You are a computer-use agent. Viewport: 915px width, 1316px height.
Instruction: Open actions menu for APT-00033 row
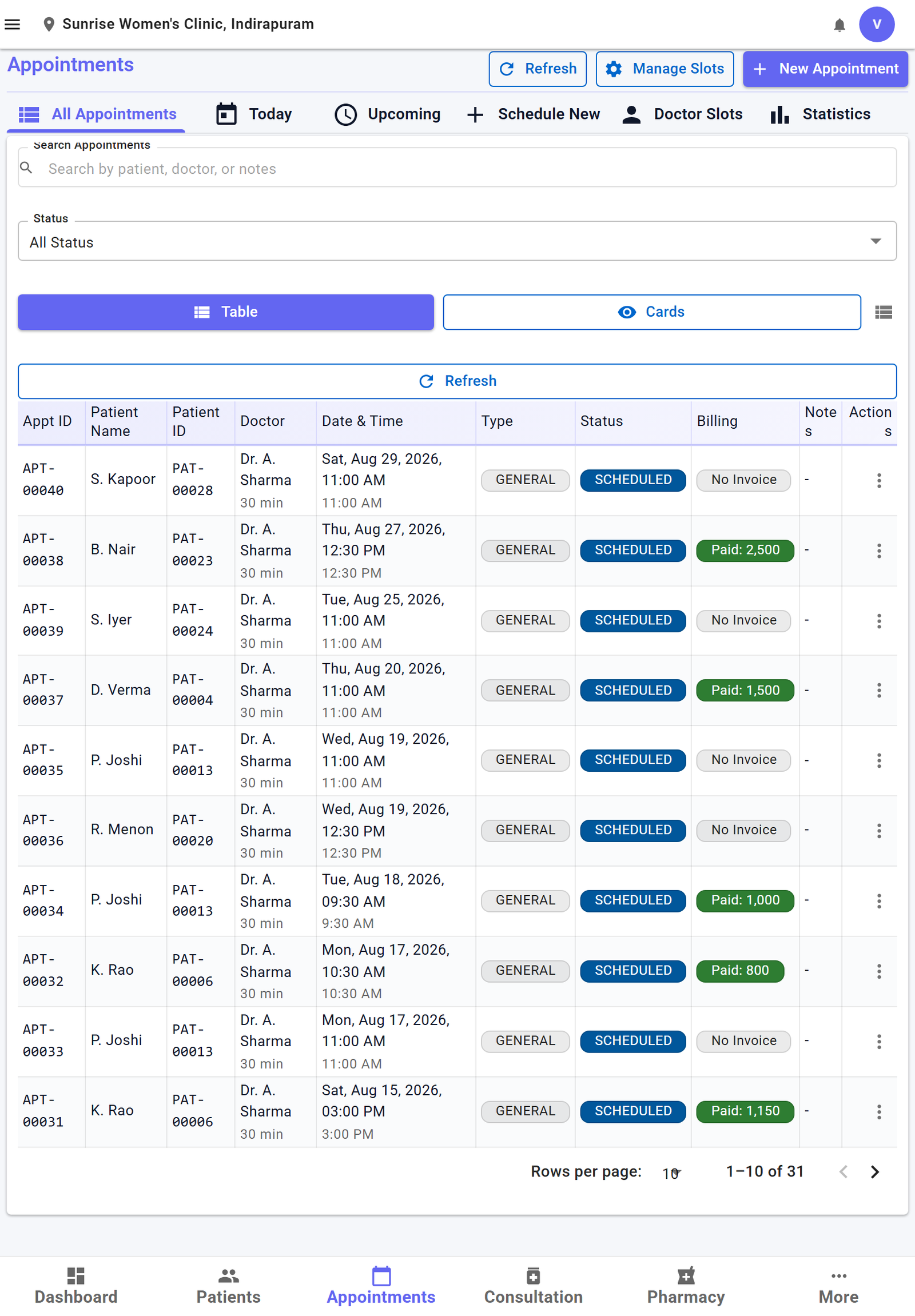879,1042
